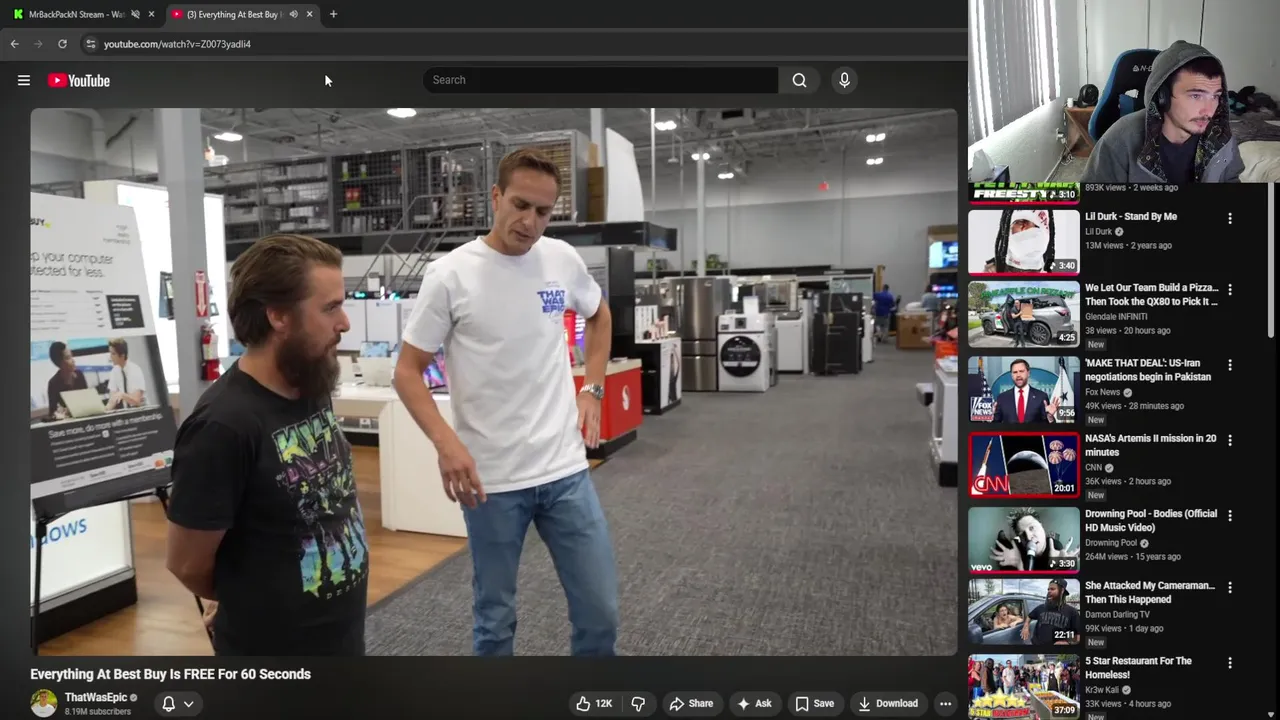Open 5 Star Restaurant For The Homeless thumbnail
Viewport: 1280px width, 720px height.
1023,686
